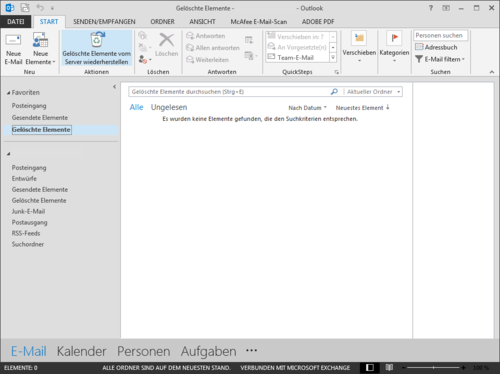500x374 pixels.
Task: Toggle Neuestes Element sort order
Action: click(363, 108)
